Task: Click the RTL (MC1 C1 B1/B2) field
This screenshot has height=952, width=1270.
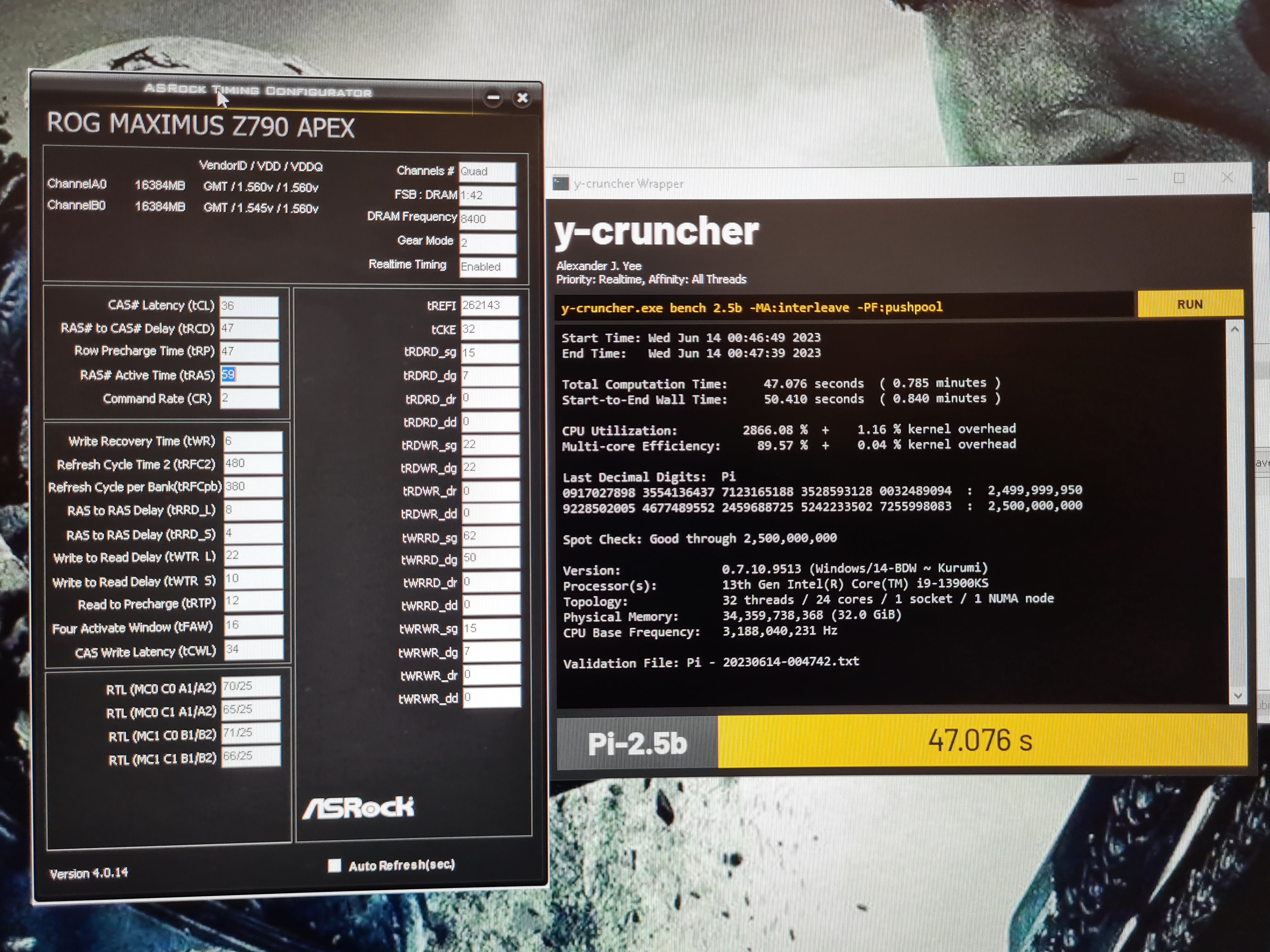Action: [251, 756]
